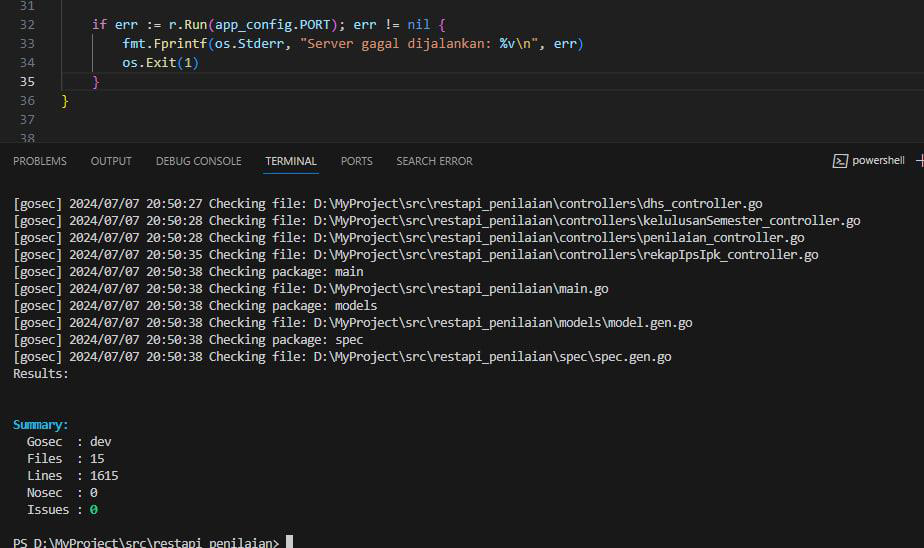Activate the TERMINAL tab

[x=291, y=161]
